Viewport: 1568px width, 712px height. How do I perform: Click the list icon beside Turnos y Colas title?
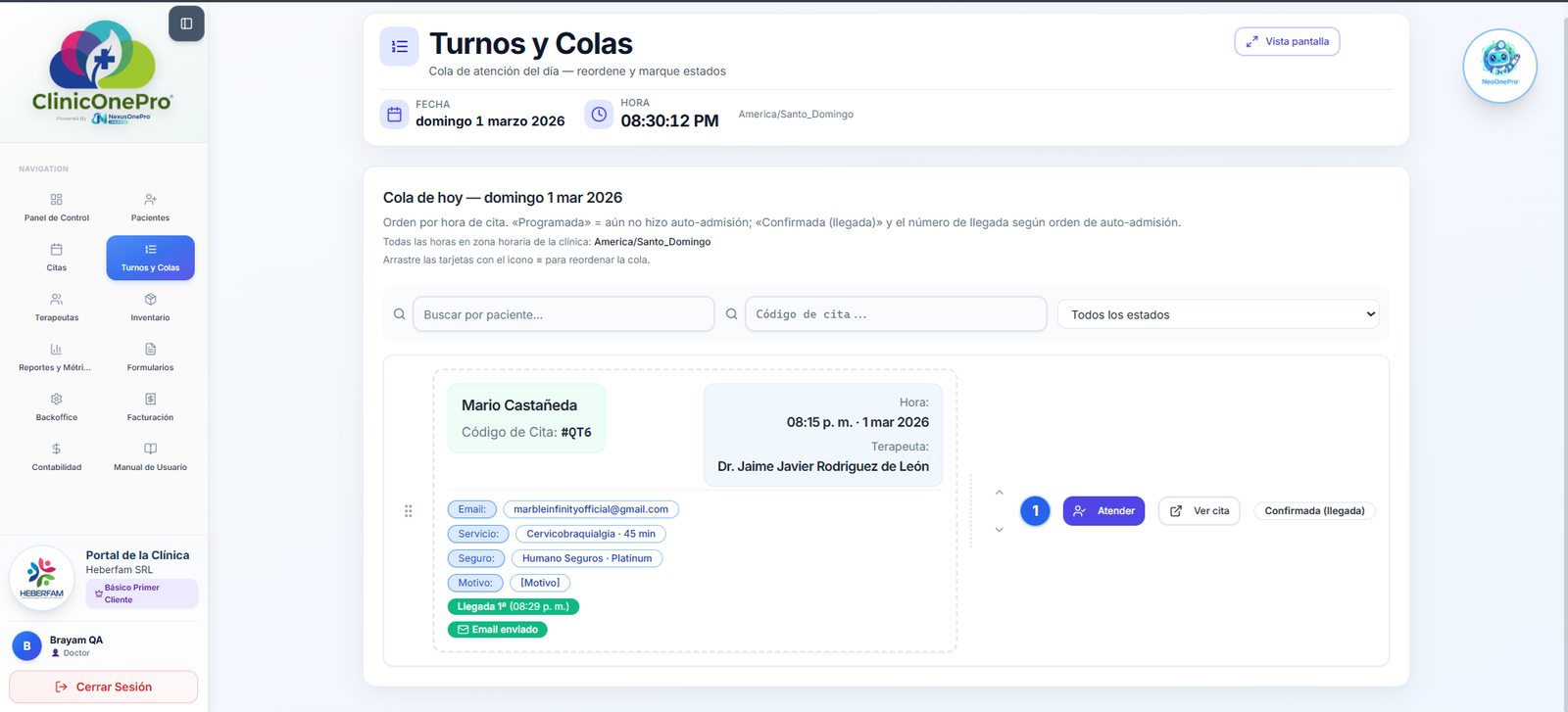pos(399,46)
